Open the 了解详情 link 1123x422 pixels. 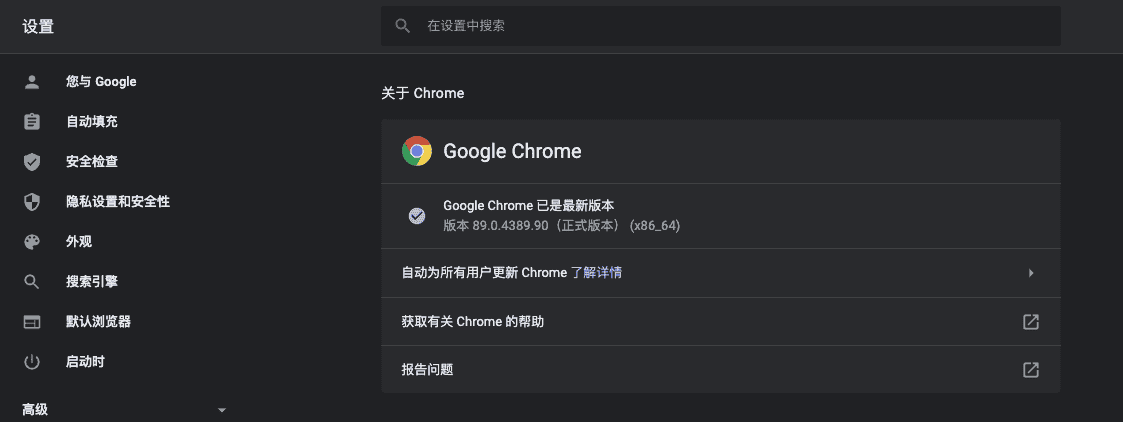pos(596,273)
